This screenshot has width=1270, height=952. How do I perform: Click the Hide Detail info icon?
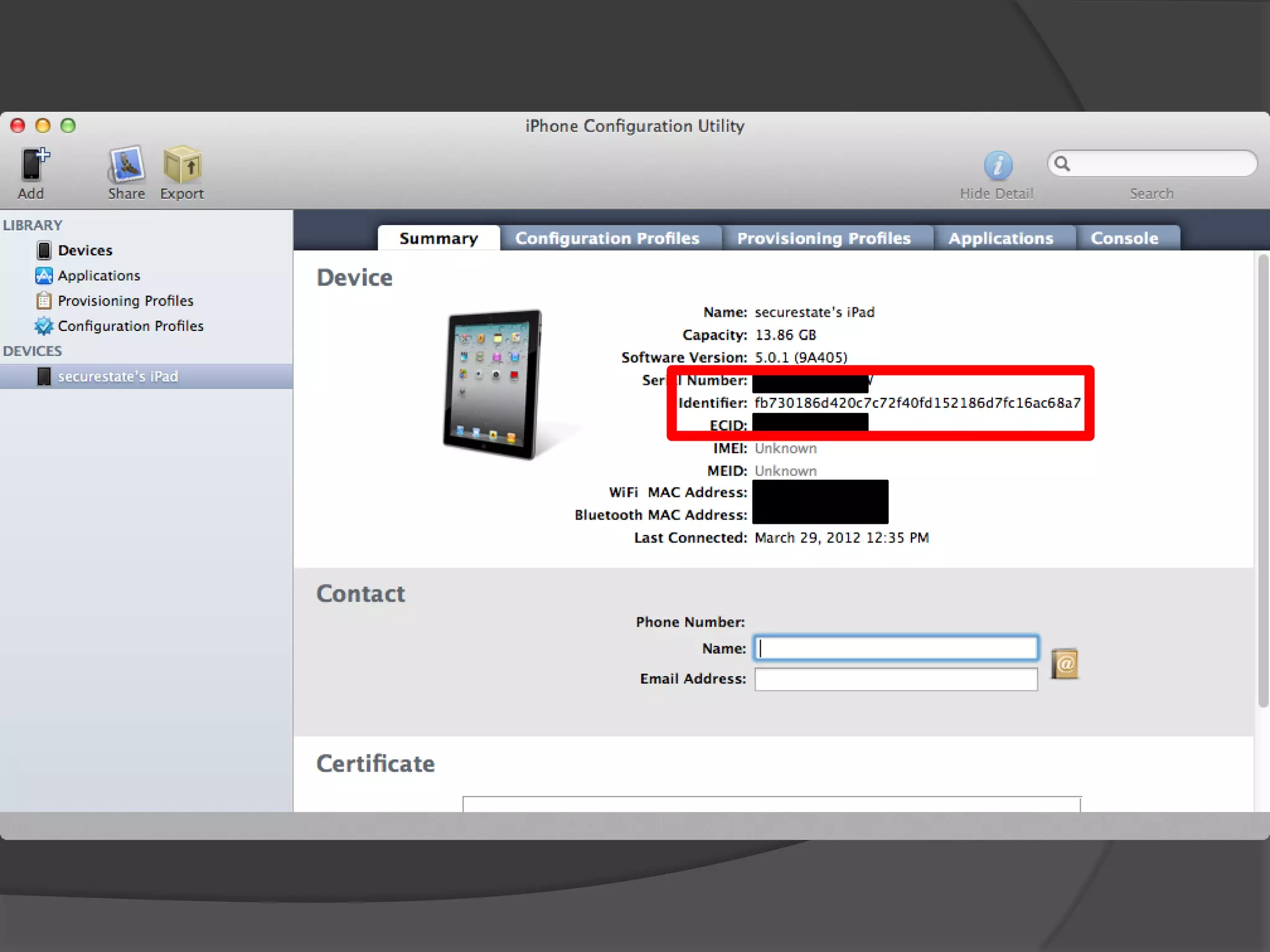point(997,165)
